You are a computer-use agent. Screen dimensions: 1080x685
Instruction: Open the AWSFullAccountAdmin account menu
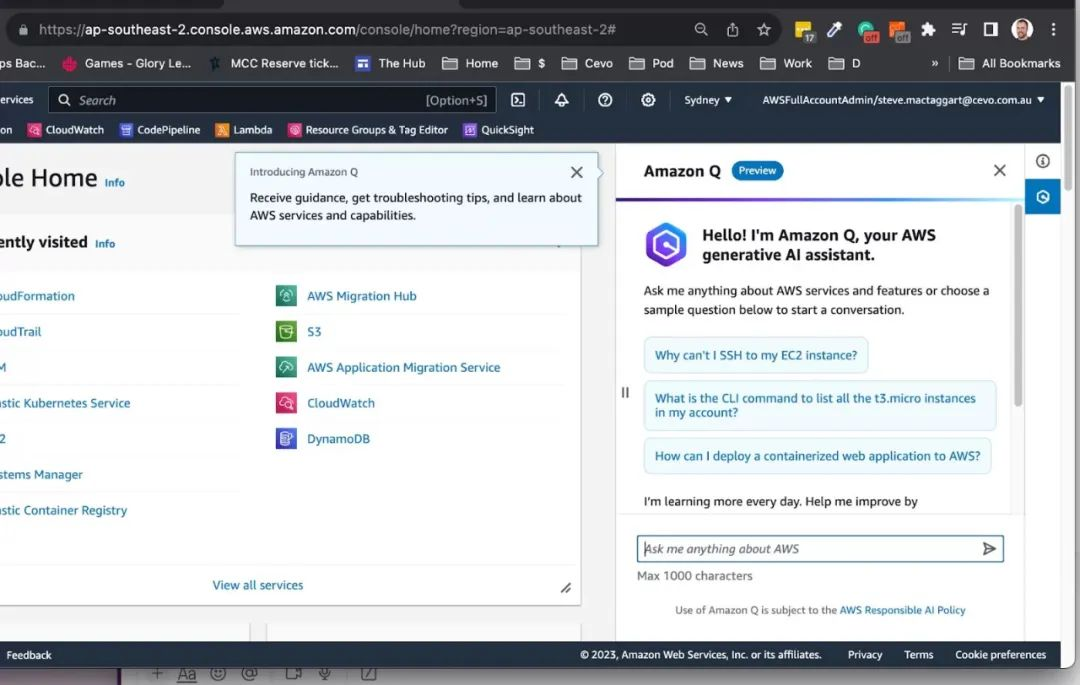tap(903, 100)
